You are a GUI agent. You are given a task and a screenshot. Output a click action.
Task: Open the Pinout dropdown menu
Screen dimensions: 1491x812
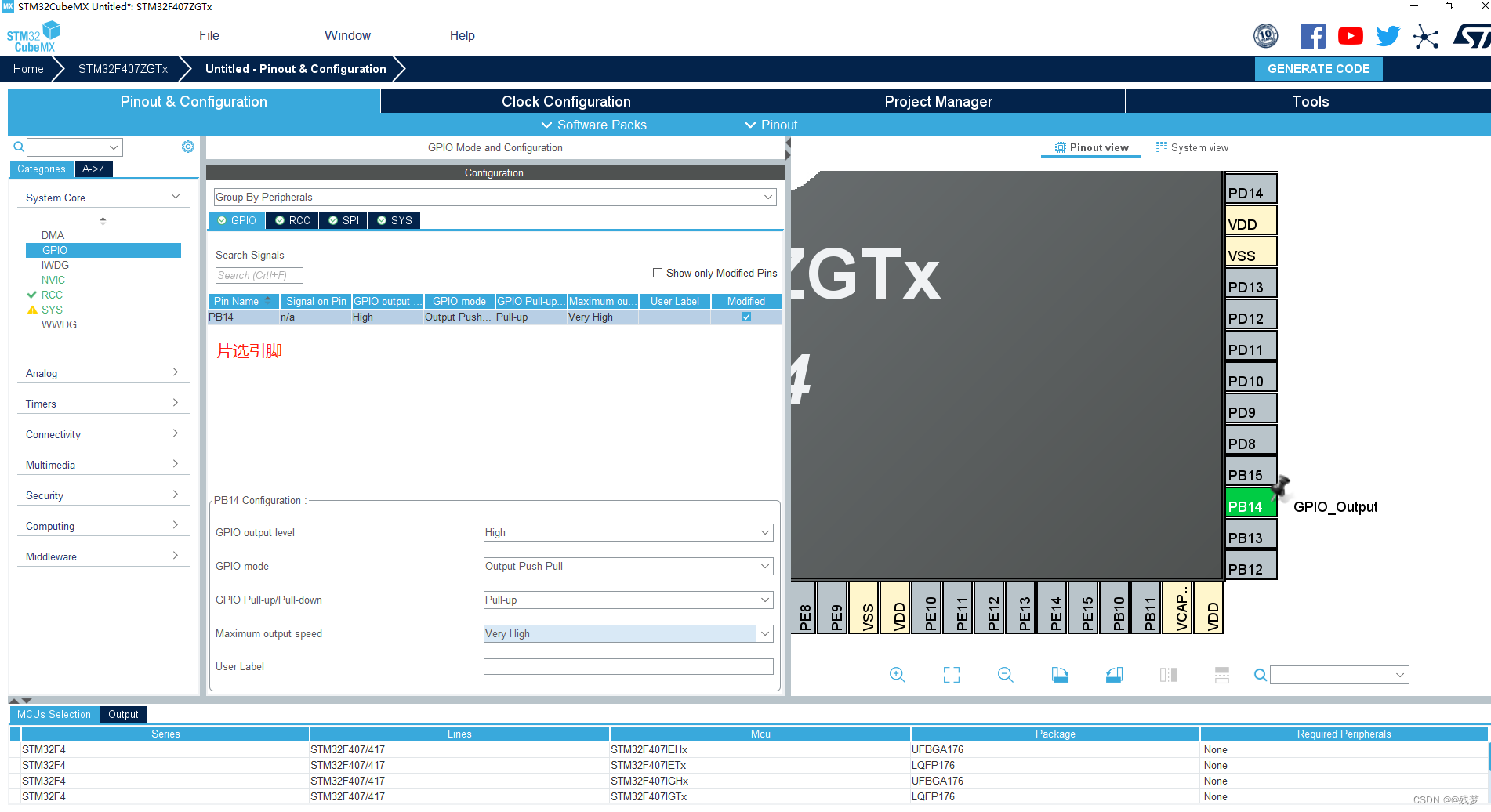(771, 125)
